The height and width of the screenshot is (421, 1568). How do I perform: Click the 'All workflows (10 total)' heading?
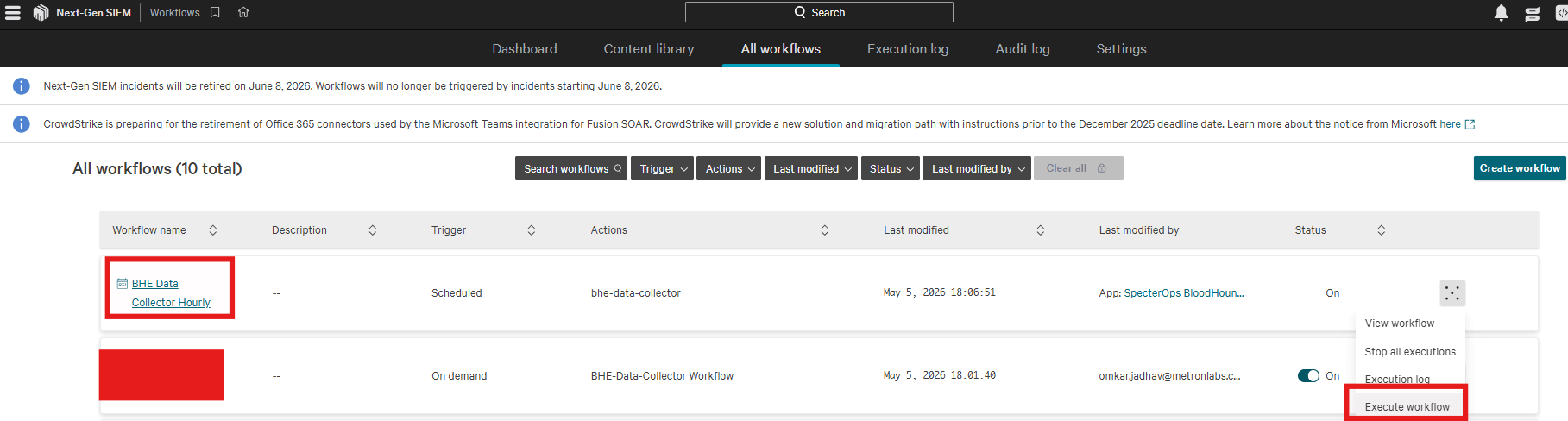157,169
